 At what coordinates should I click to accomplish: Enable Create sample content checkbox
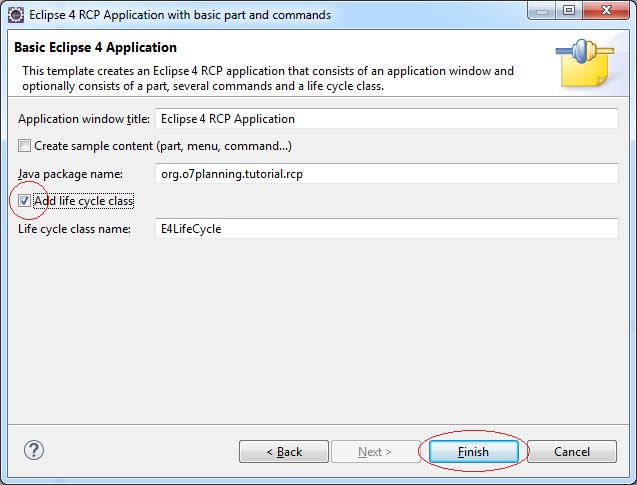pos(24,145)
